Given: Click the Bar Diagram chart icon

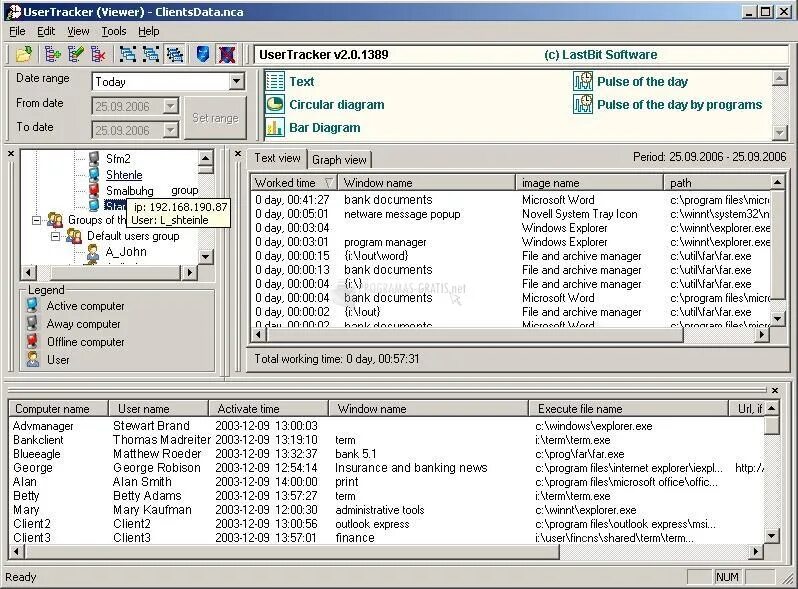Looking at the screenshot, I should coord(275,128).
